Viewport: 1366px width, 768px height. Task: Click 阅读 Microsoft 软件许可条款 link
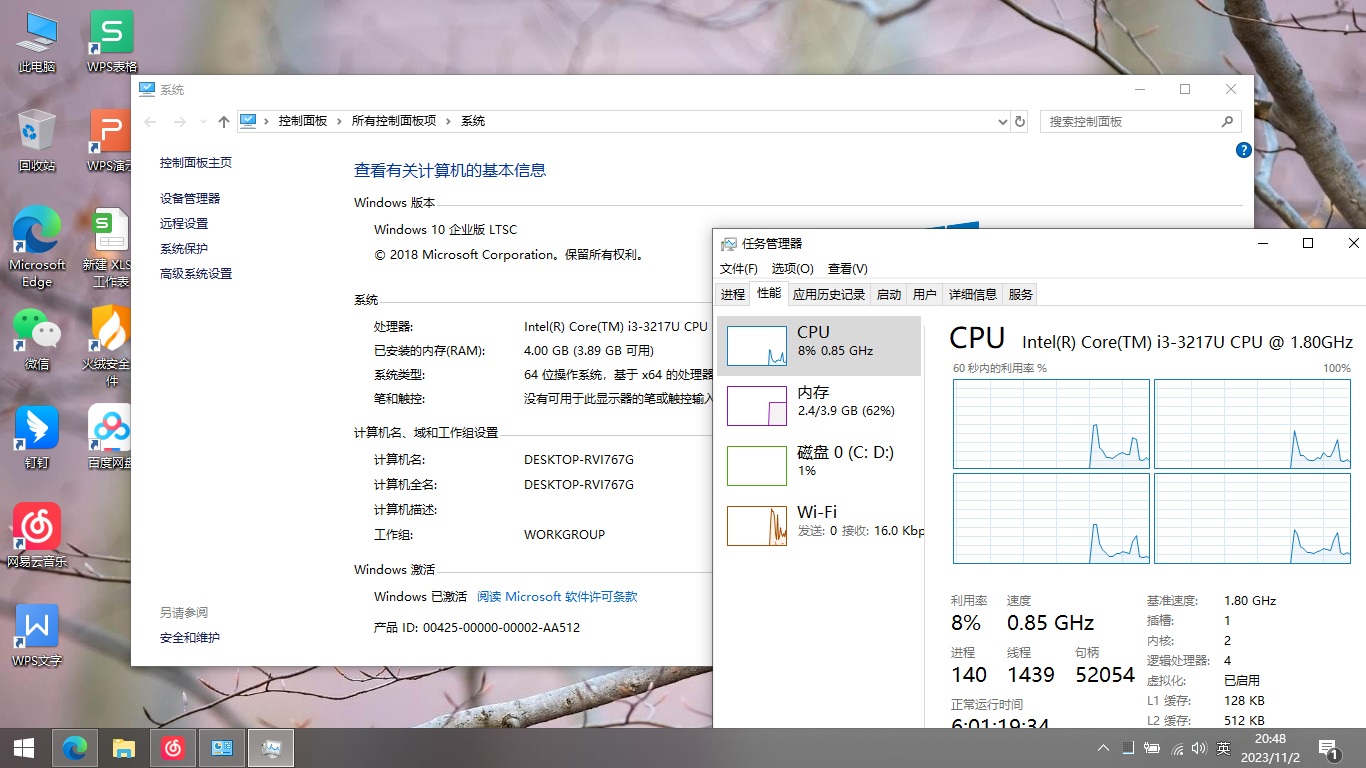click(x=557, y=596)
